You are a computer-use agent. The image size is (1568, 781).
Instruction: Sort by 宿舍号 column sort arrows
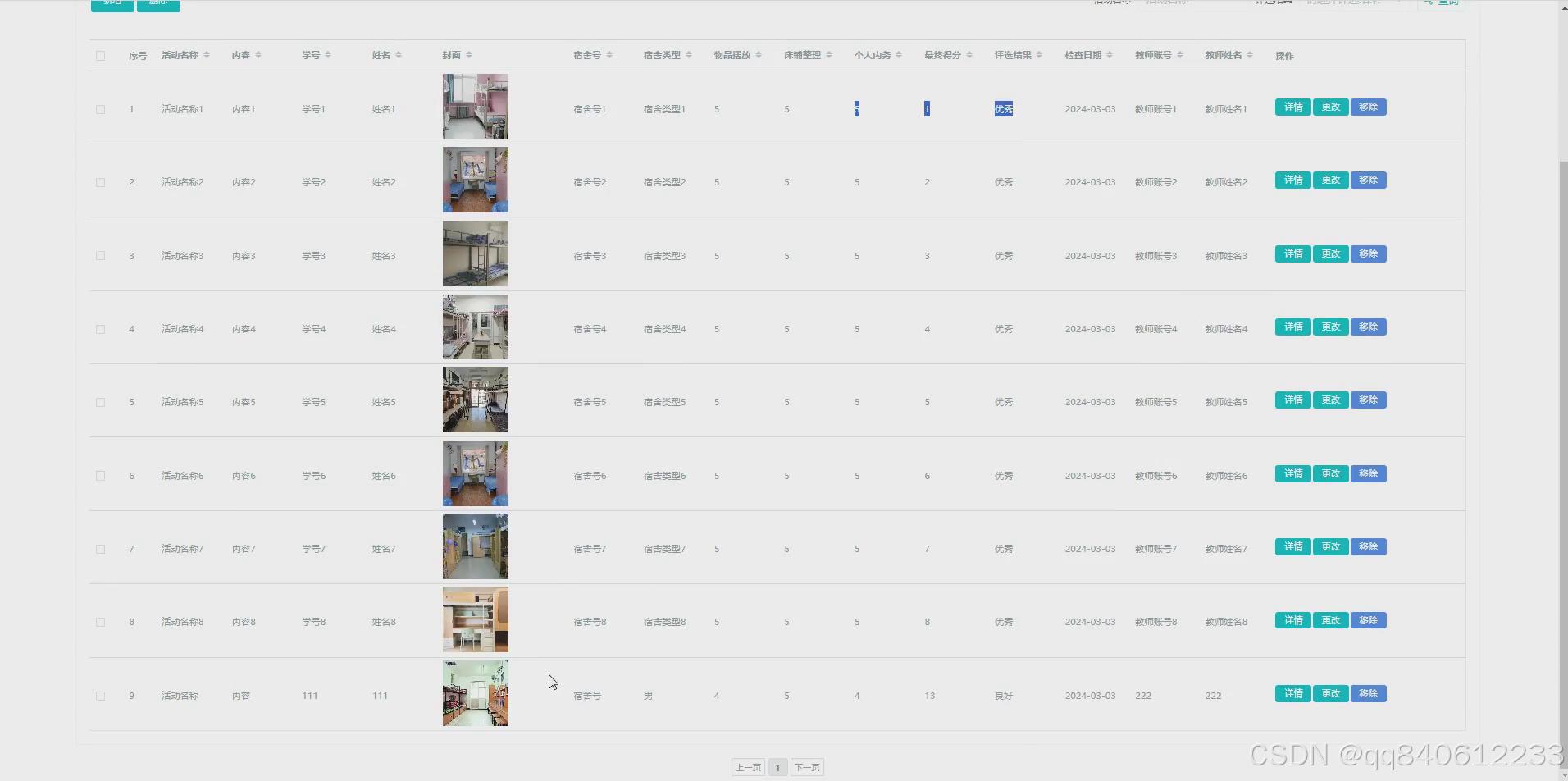[609, 55]
